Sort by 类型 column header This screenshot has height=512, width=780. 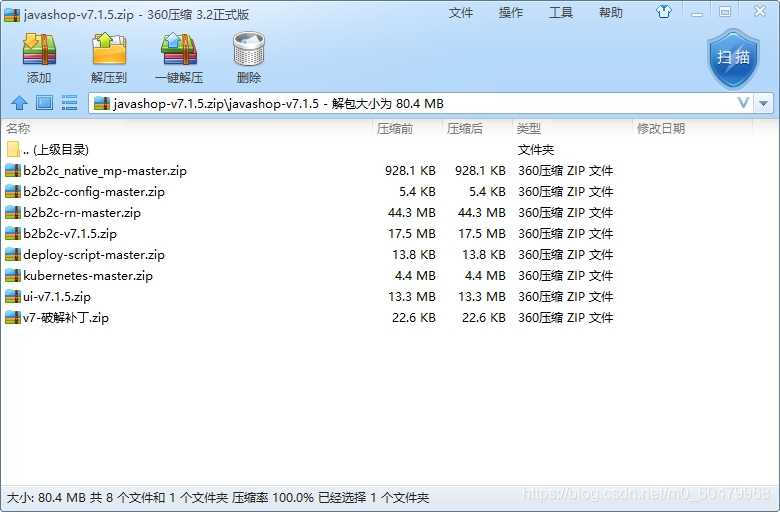pyautogui.click(x=528, y=128)
